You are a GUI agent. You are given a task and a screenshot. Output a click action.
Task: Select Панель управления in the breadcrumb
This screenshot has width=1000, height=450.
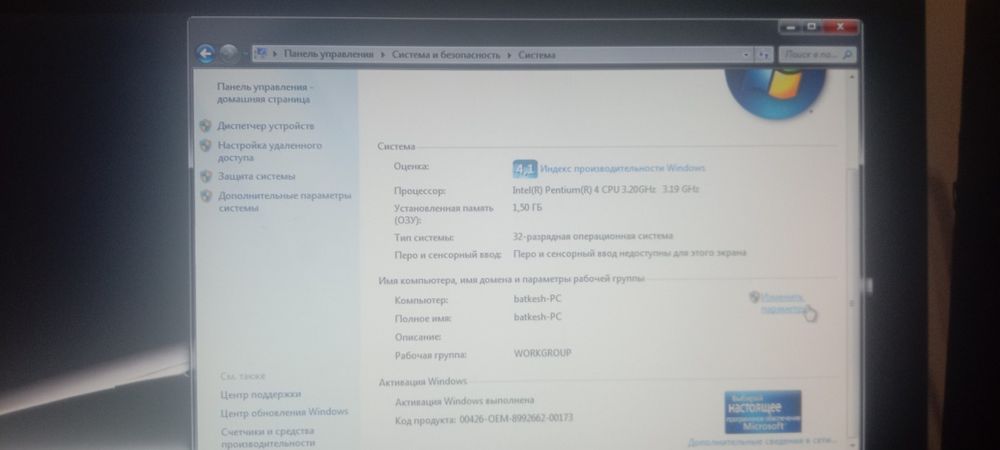[x=328, y=55]
